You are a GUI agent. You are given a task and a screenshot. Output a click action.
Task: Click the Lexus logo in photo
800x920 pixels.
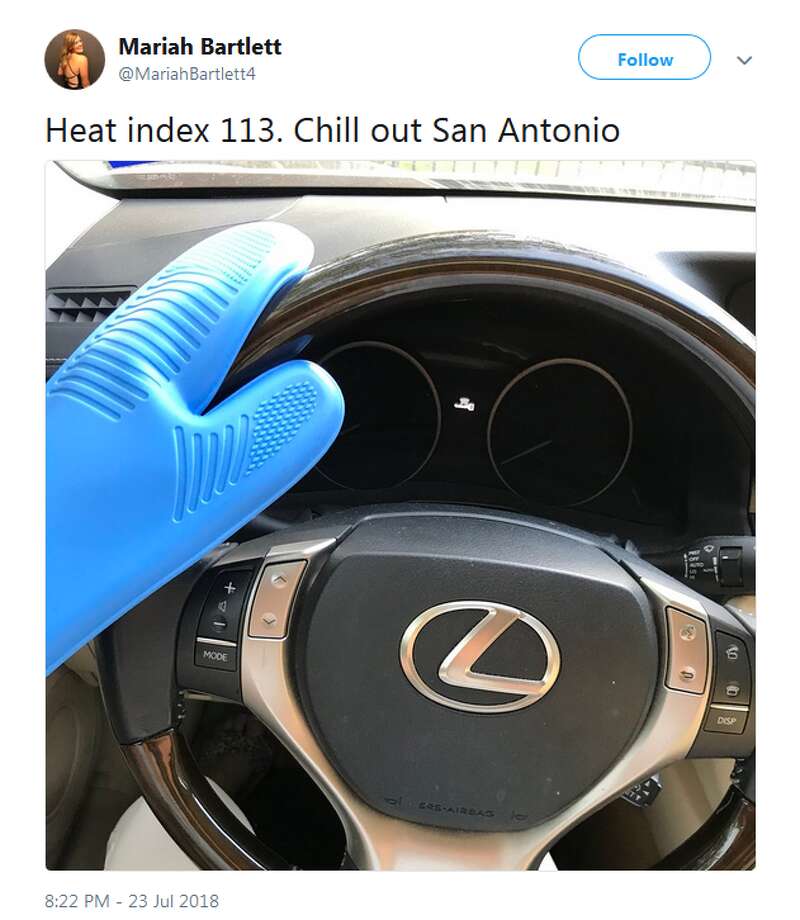tap(480, 657)
